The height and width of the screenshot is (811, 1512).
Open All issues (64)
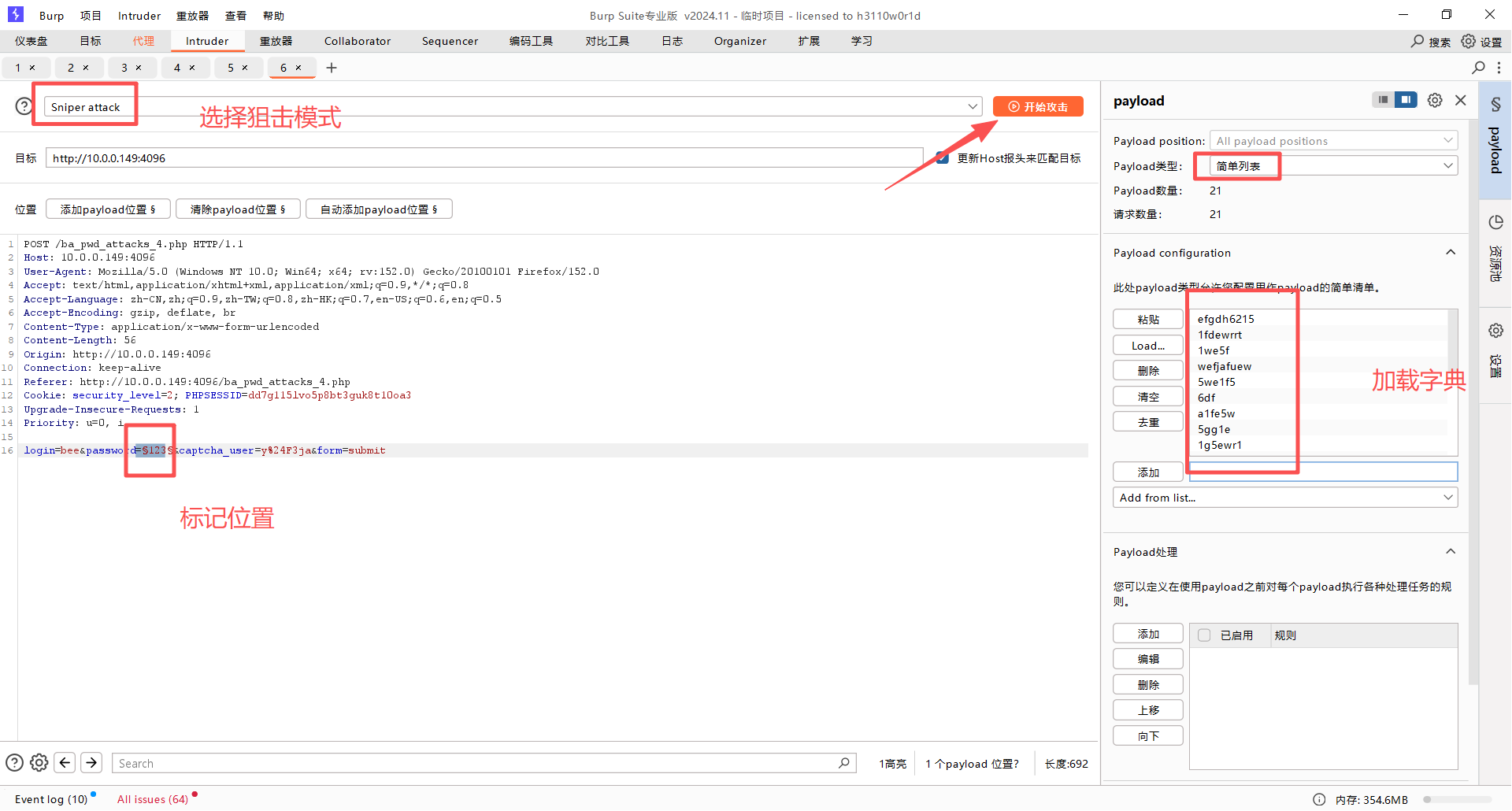pyautogui.click(x=153, y=799)
